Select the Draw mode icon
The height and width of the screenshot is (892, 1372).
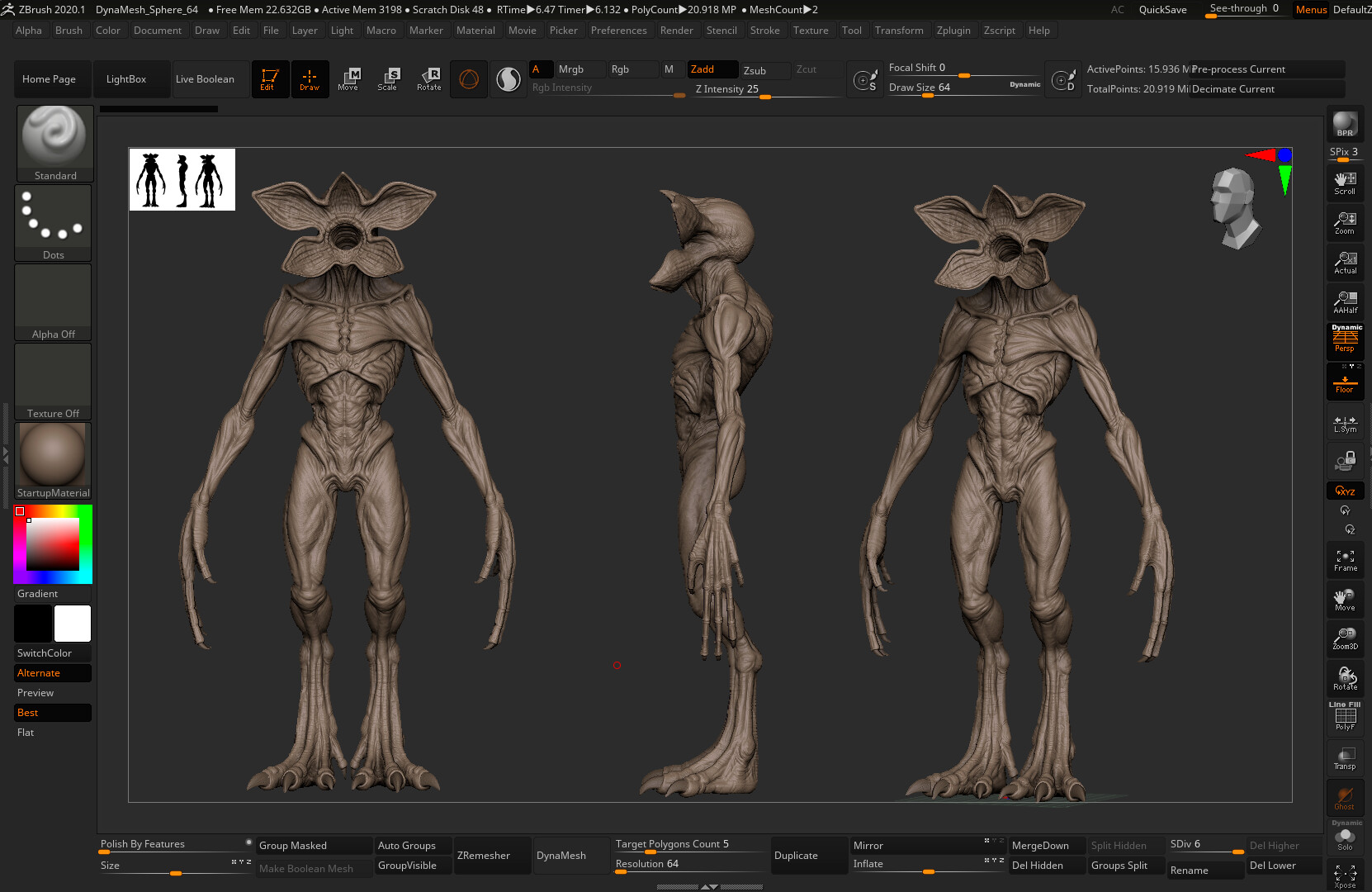[x=310, y=79]
